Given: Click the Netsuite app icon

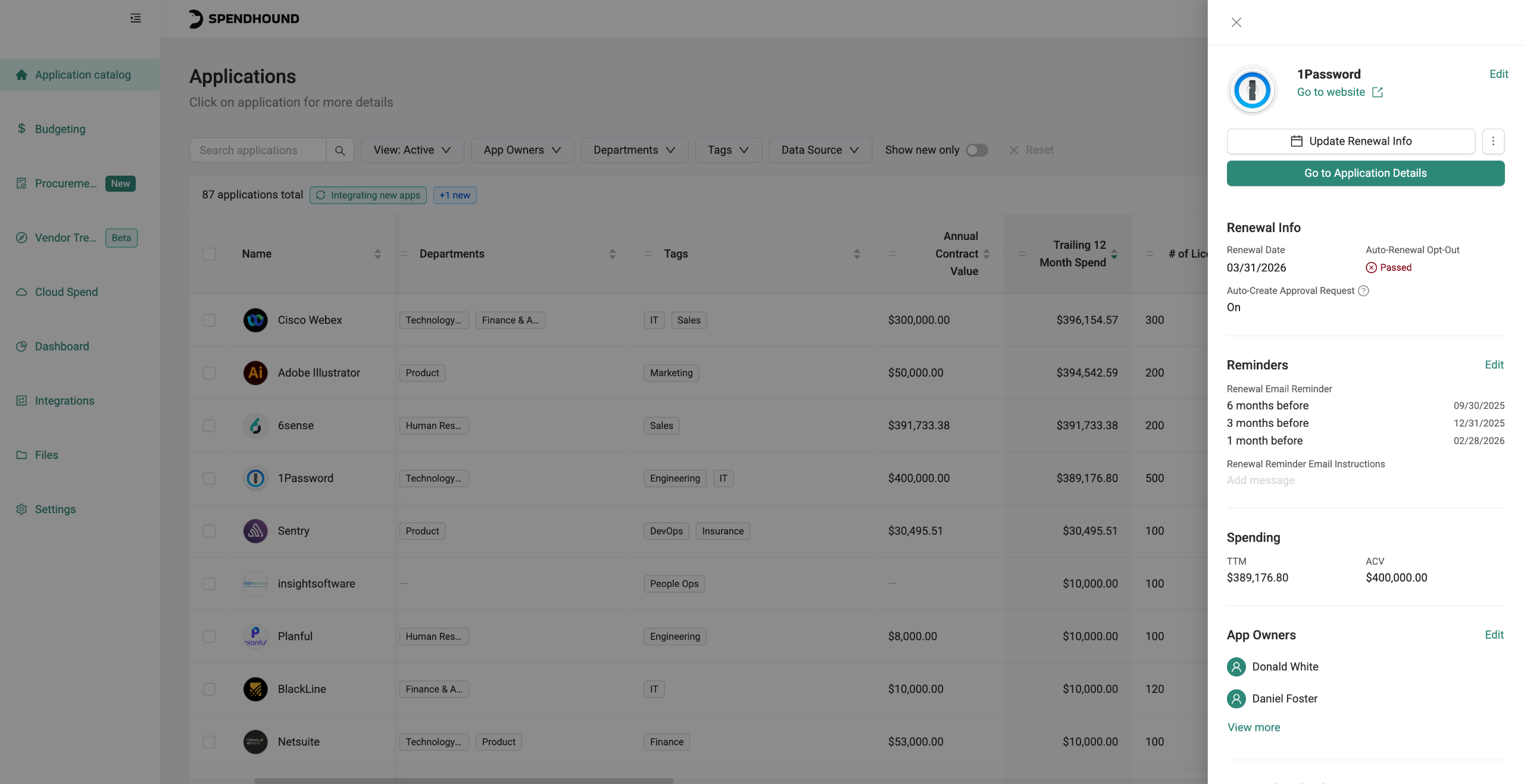Looking at the screenshot, I should (x=255, y=742).
